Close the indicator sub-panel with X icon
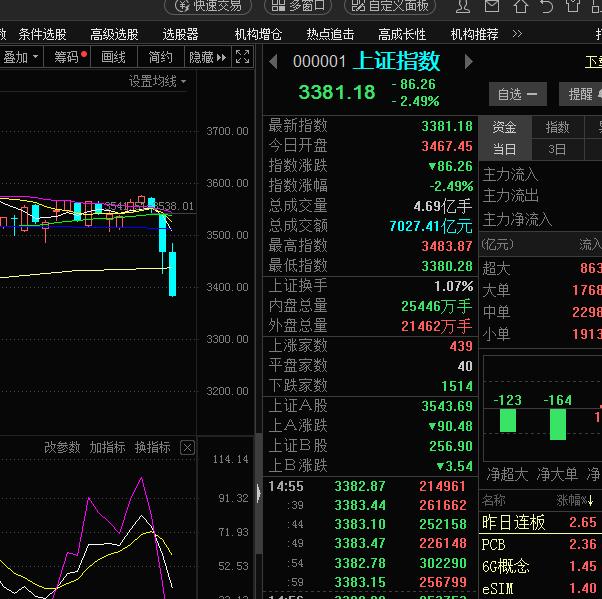The width and height of the screenshot is (602, 599). pyautogui.click(x=187, y=448)
